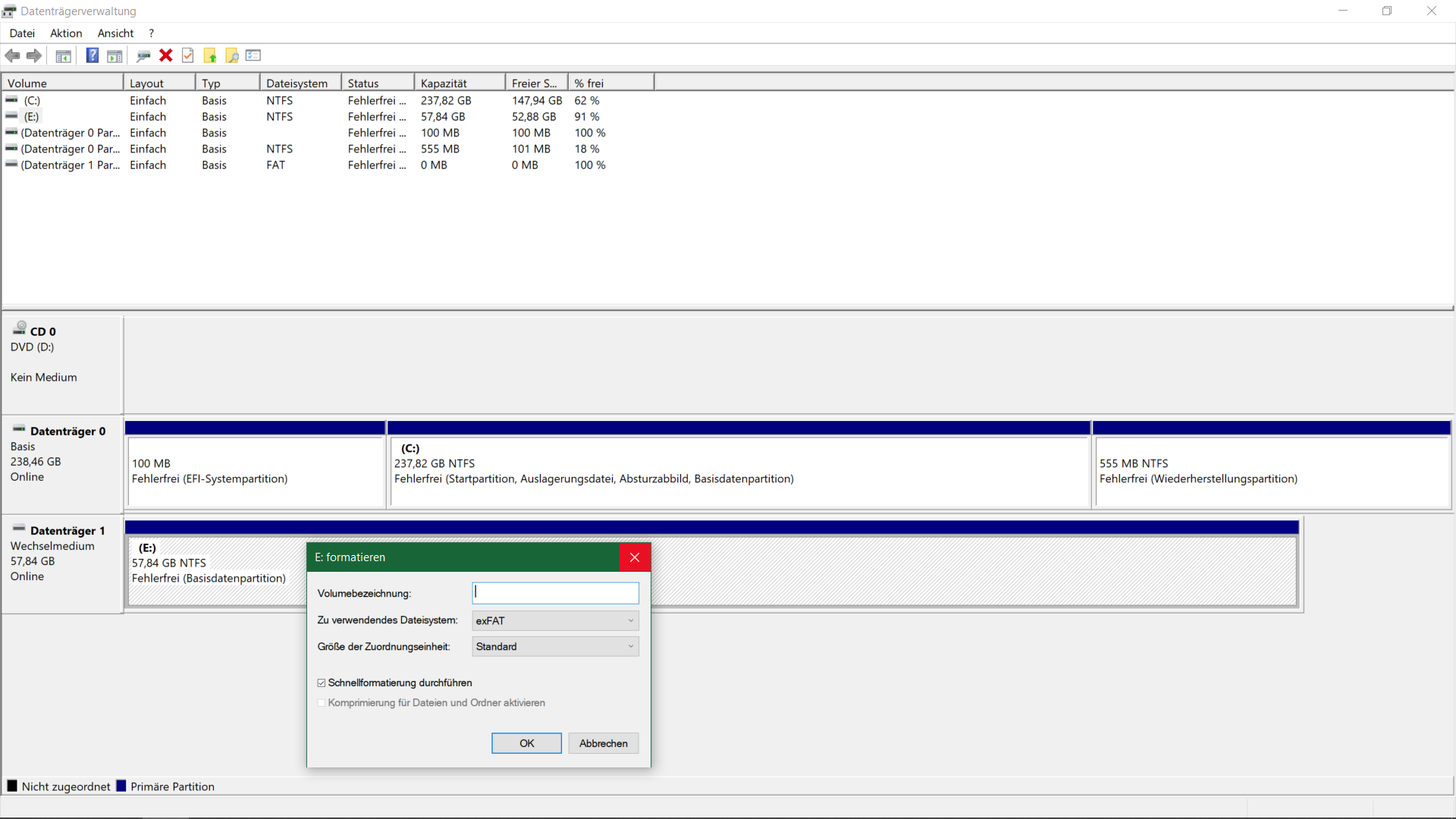
Task: Click the folder with magnifier icon
Action: (232, 55)
